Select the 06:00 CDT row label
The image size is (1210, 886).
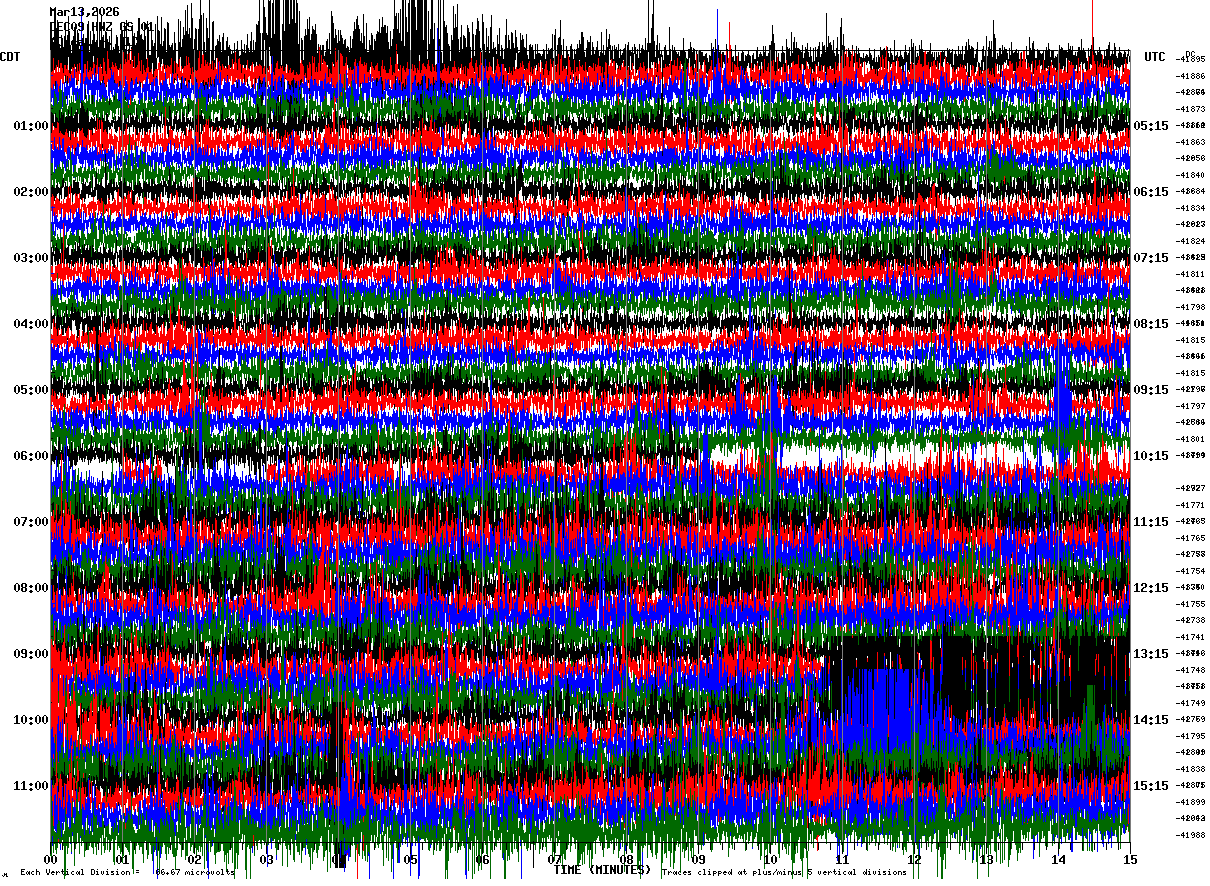[x=30, y=456]
